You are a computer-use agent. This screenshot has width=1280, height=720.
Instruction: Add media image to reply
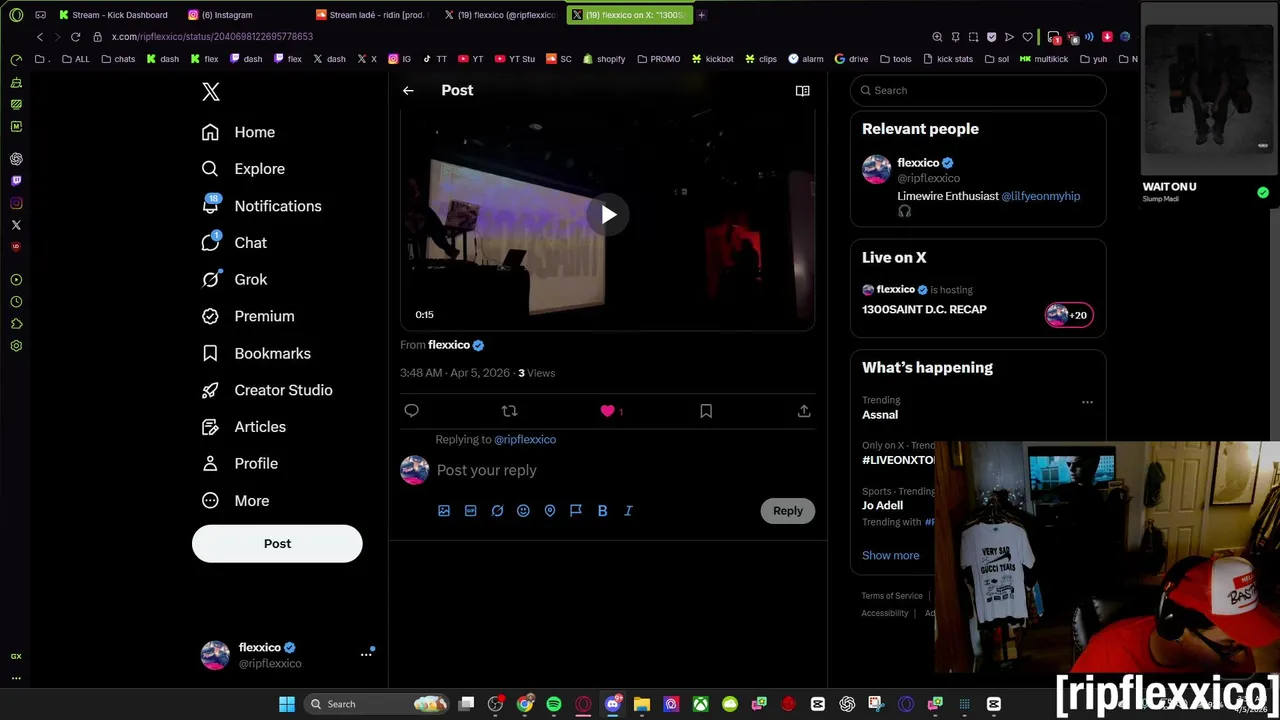coord(444,511)
